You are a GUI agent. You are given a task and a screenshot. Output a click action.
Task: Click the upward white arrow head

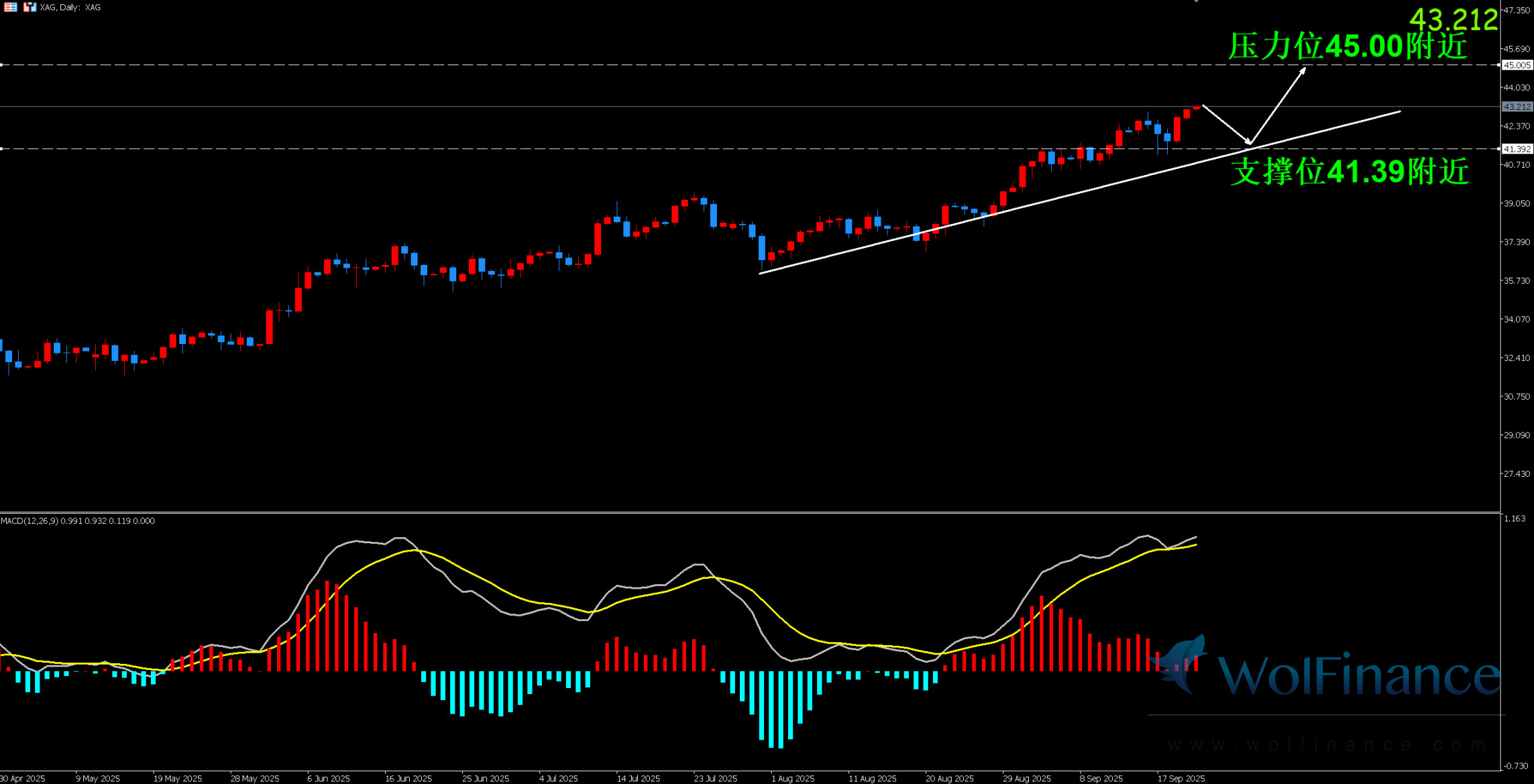(x=1303, y=70)
